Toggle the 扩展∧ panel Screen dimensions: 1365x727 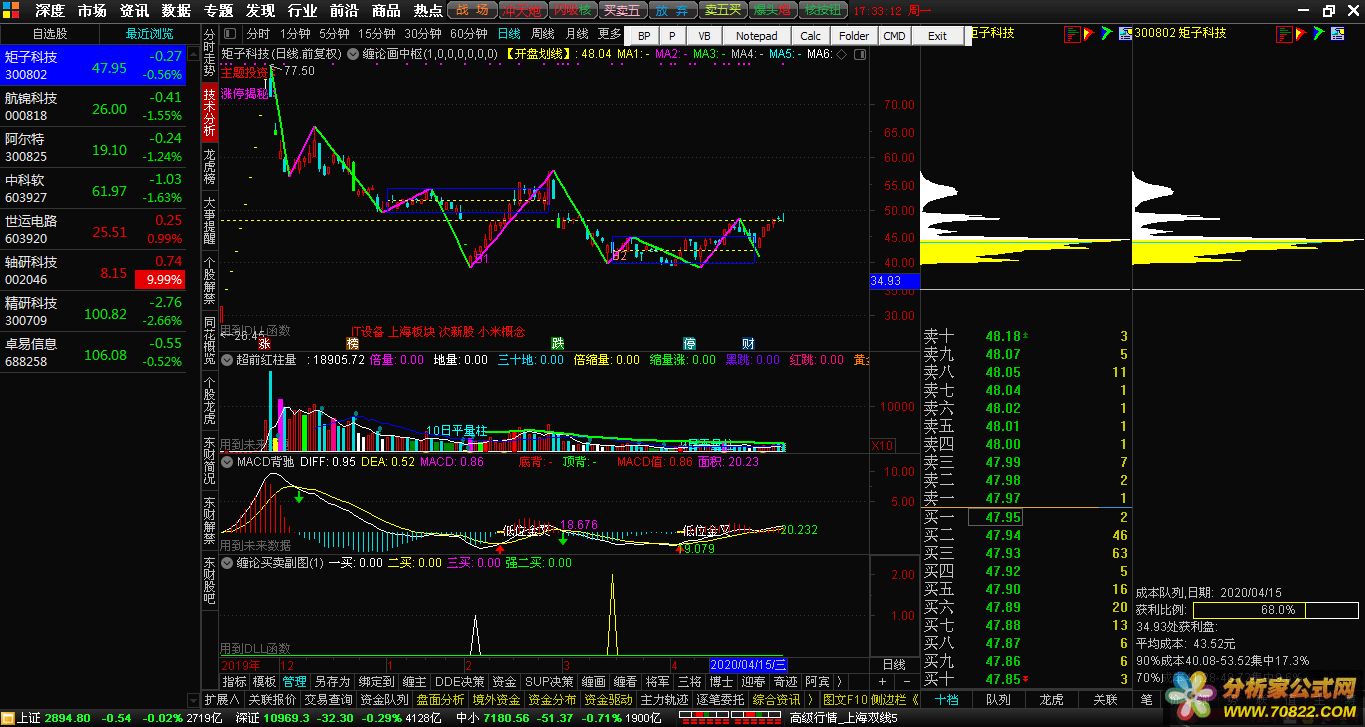pyautogui.click(x=222, y=700)
